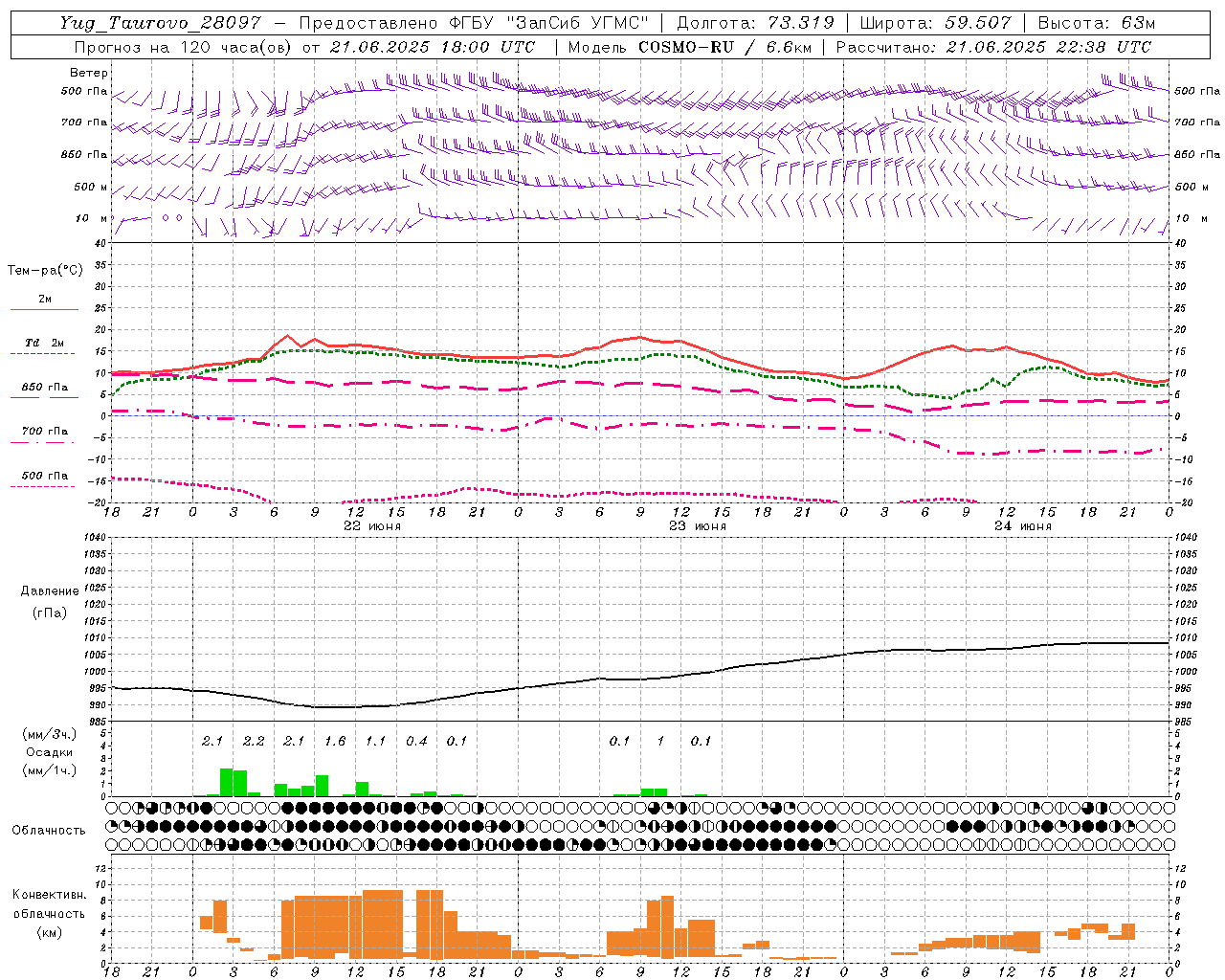The image size is (1225, 980).
Task: Click the 'Конвективн.' convective cloud label
Action: [49, 895]
